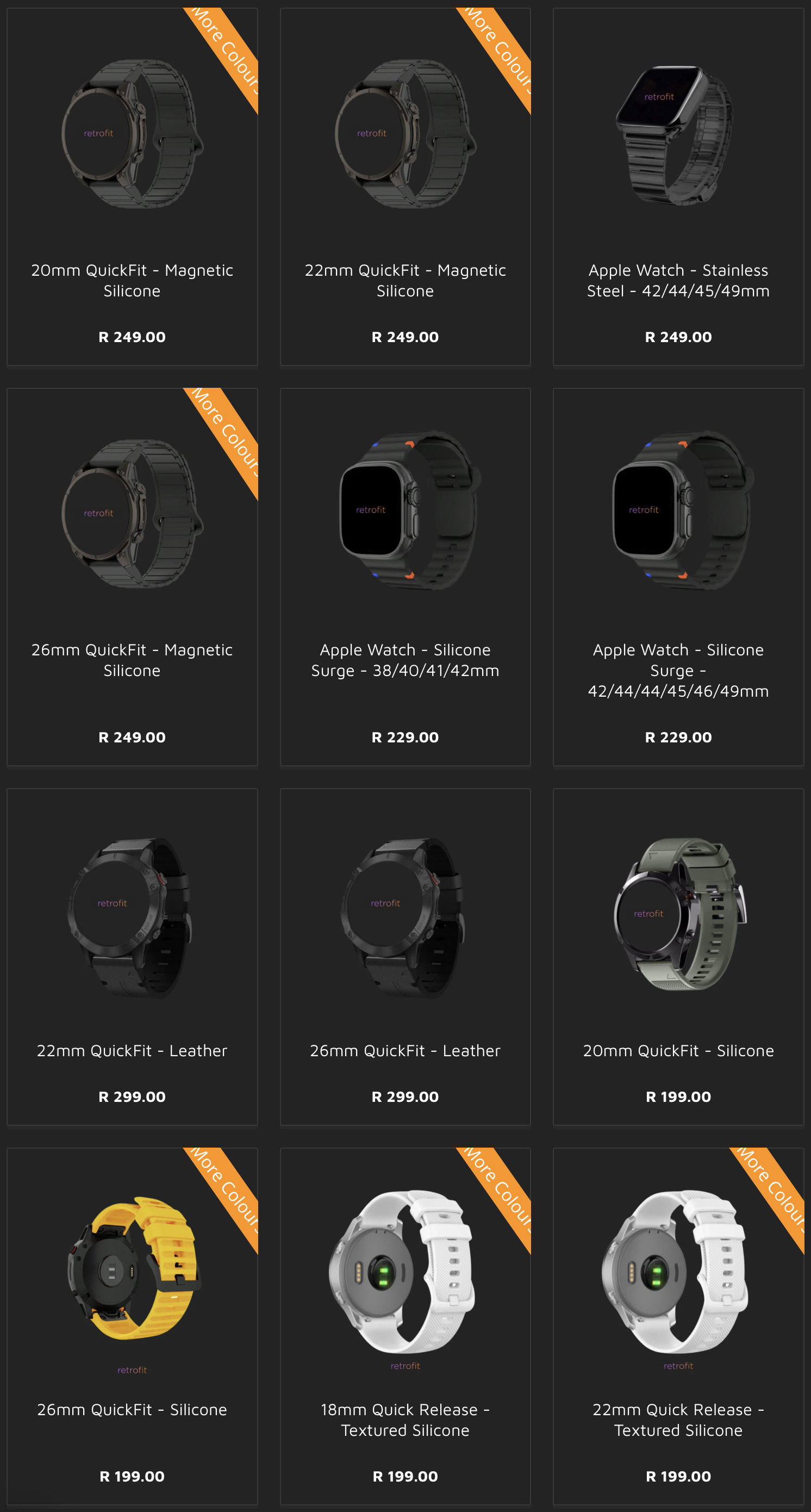Click the R 299.00 price under 22mm Leather
The width and height of the screenshot is (811, 1512).
(132, 1096)
